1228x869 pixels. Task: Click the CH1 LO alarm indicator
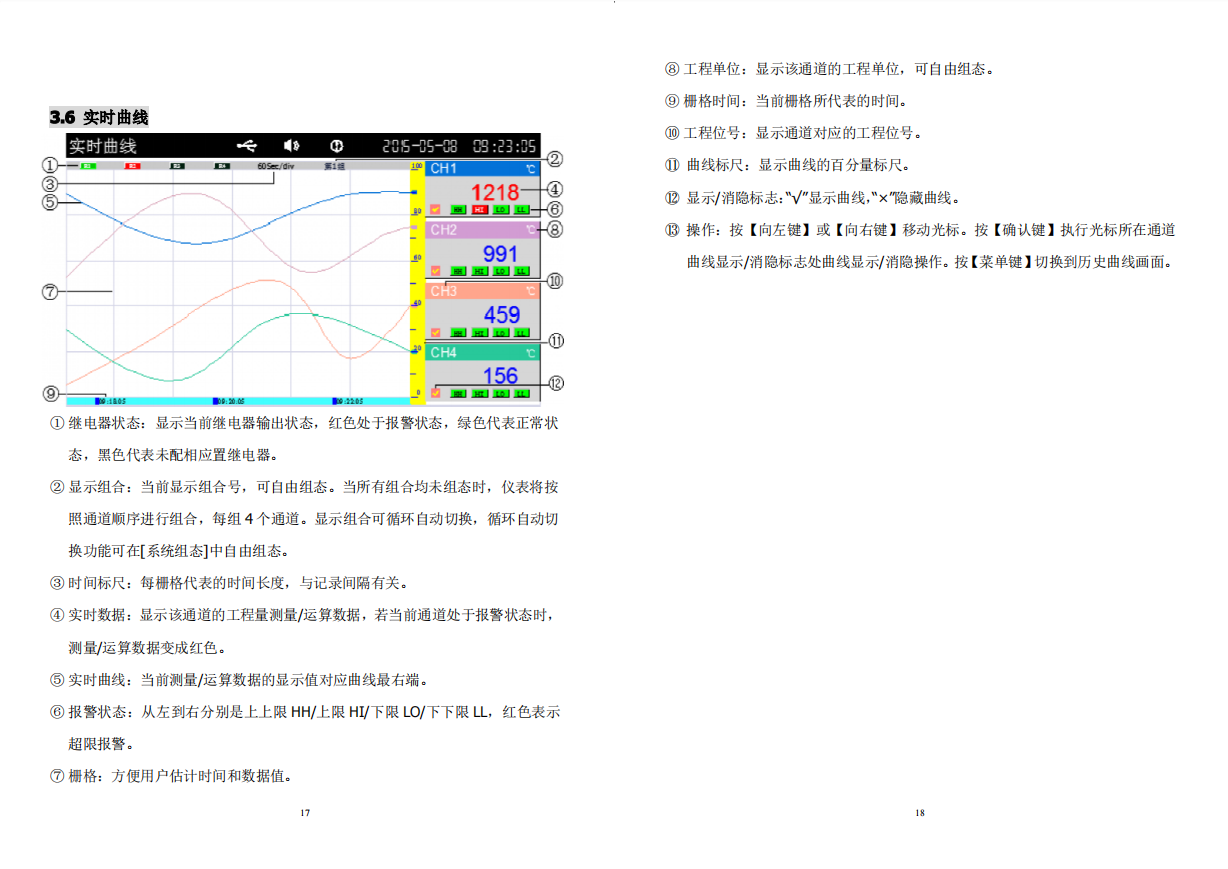[x=500, y=210]
